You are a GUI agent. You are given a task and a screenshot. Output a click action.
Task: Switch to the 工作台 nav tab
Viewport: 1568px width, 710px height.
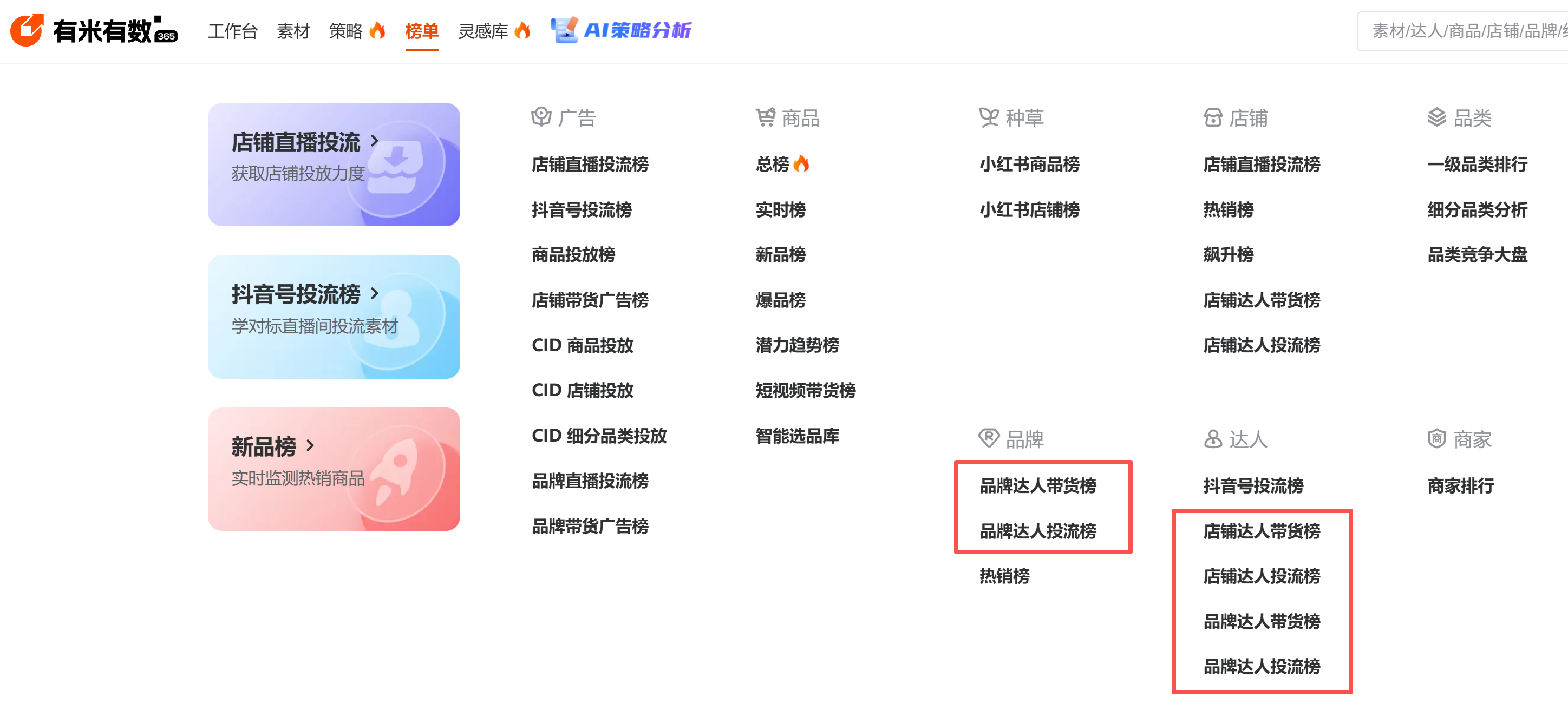[232, 30]
